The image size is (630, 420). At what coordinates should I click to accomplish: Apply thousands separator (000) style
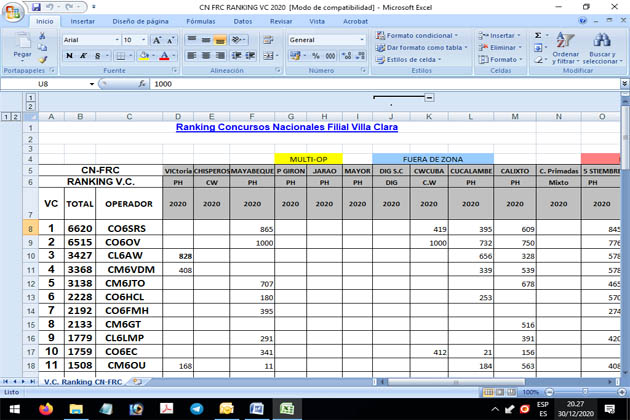coord(330,55)
